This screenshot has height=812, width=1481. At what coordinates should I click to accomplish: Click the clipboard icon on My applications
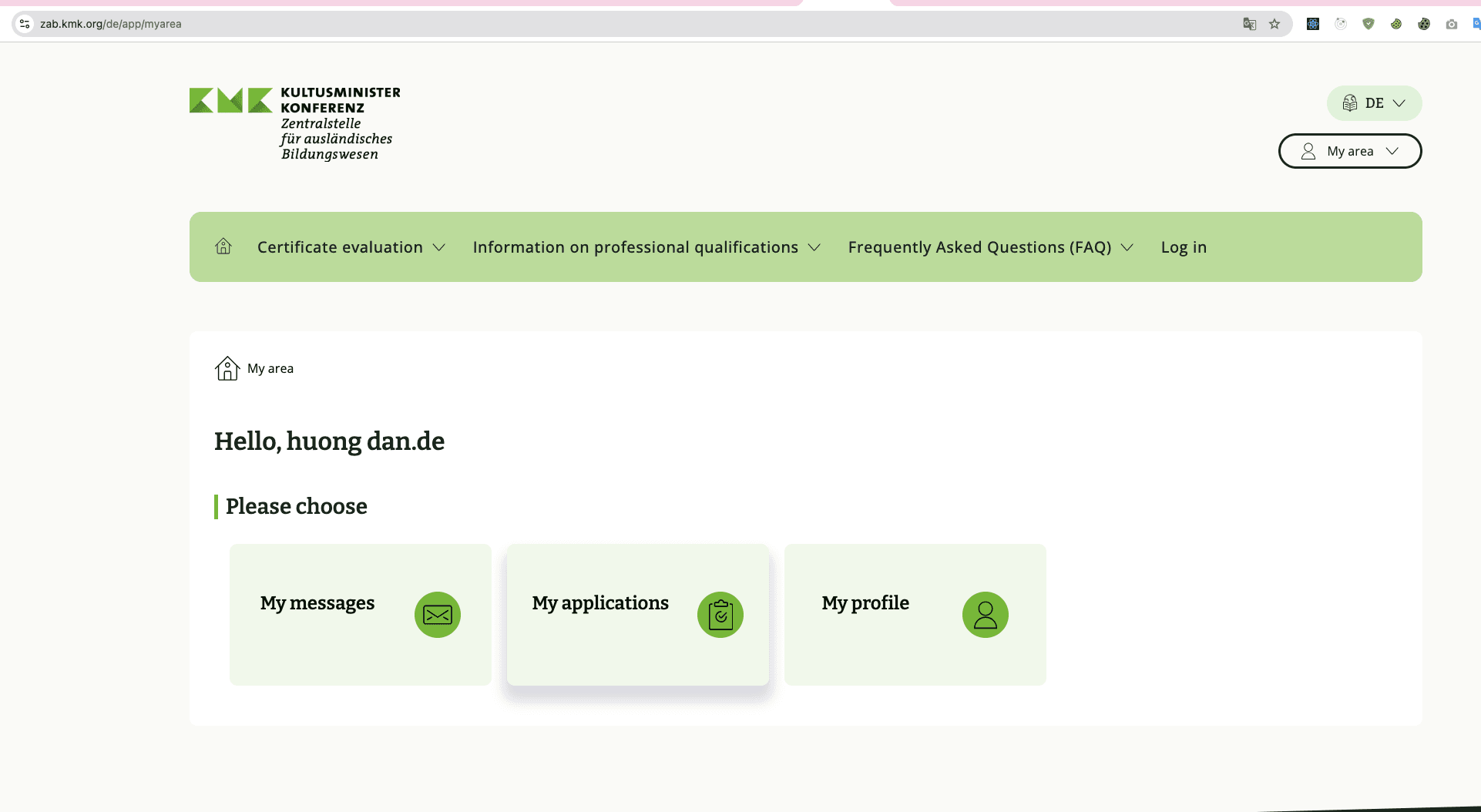tap(720, 615)
